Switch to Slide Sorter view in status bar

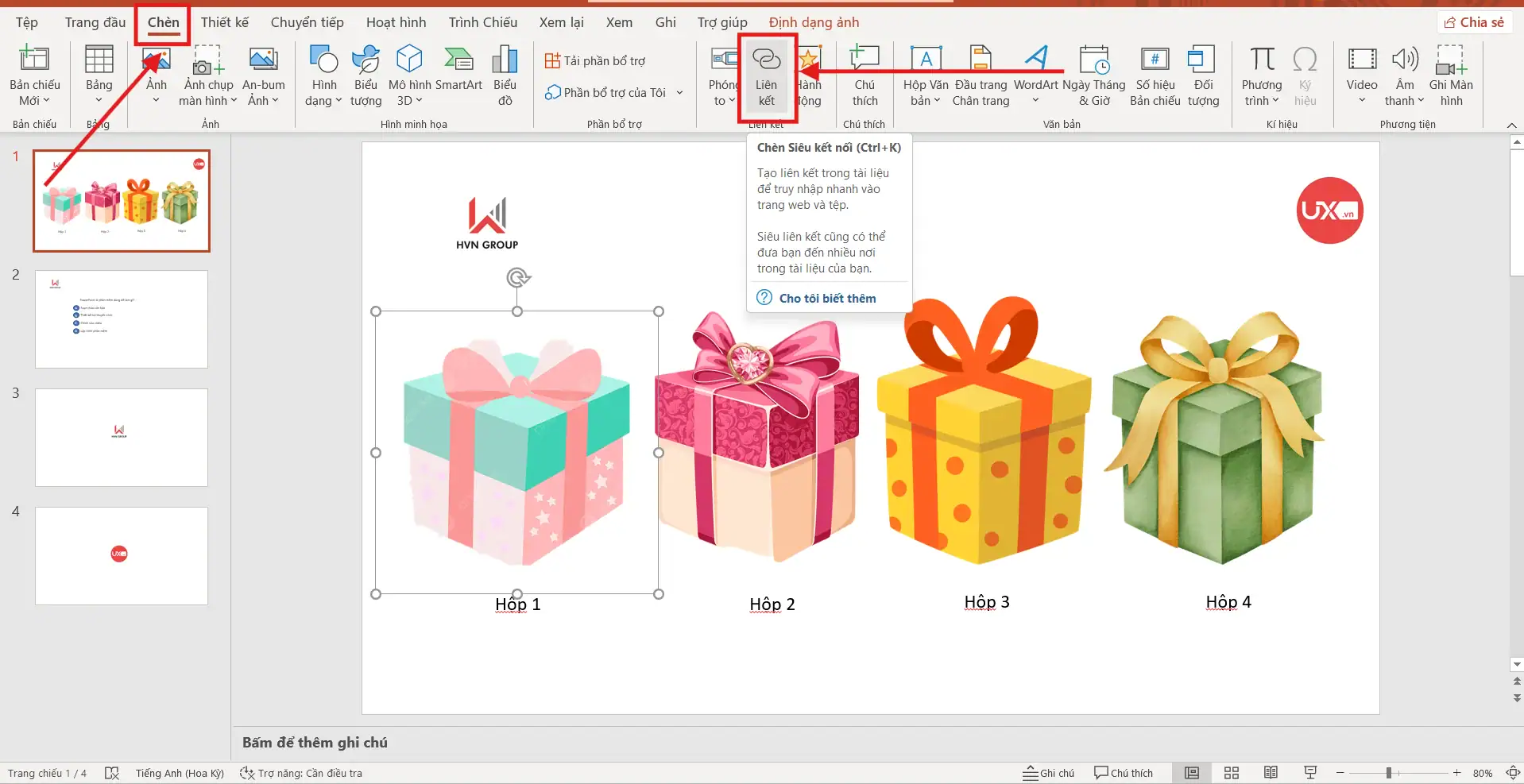1232,773
